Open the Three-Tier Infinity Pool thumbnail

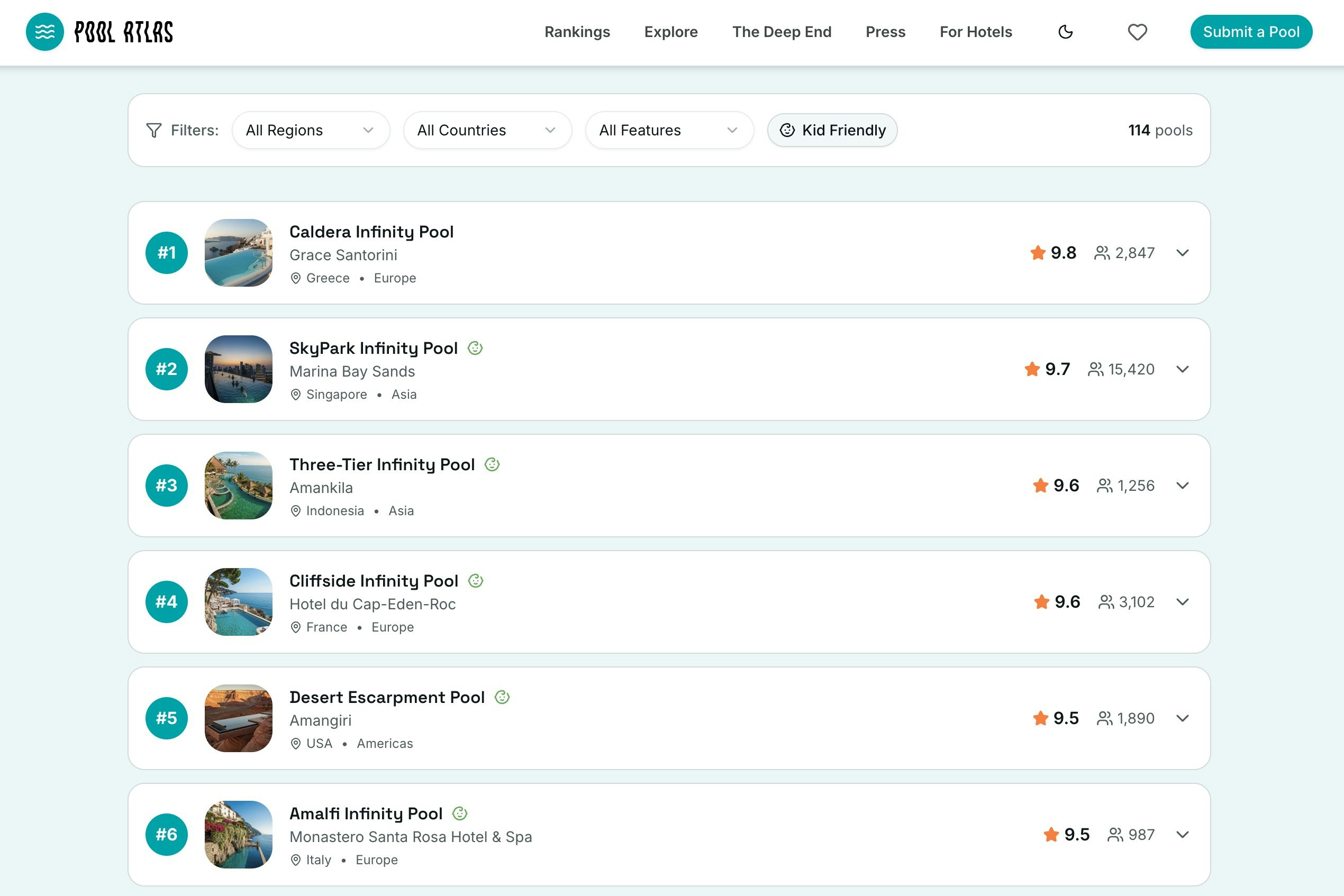coord(239,486)
